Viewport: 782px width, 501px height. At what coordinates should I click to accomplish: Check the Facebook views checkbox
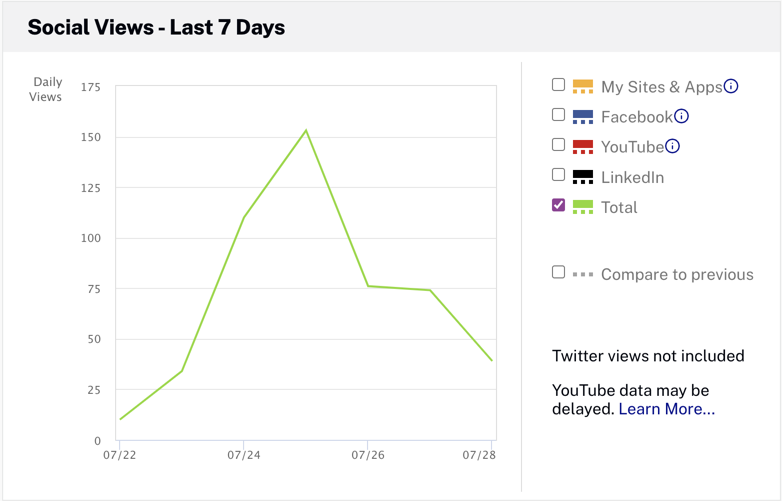pyautogui.click(x=559, y=115)
